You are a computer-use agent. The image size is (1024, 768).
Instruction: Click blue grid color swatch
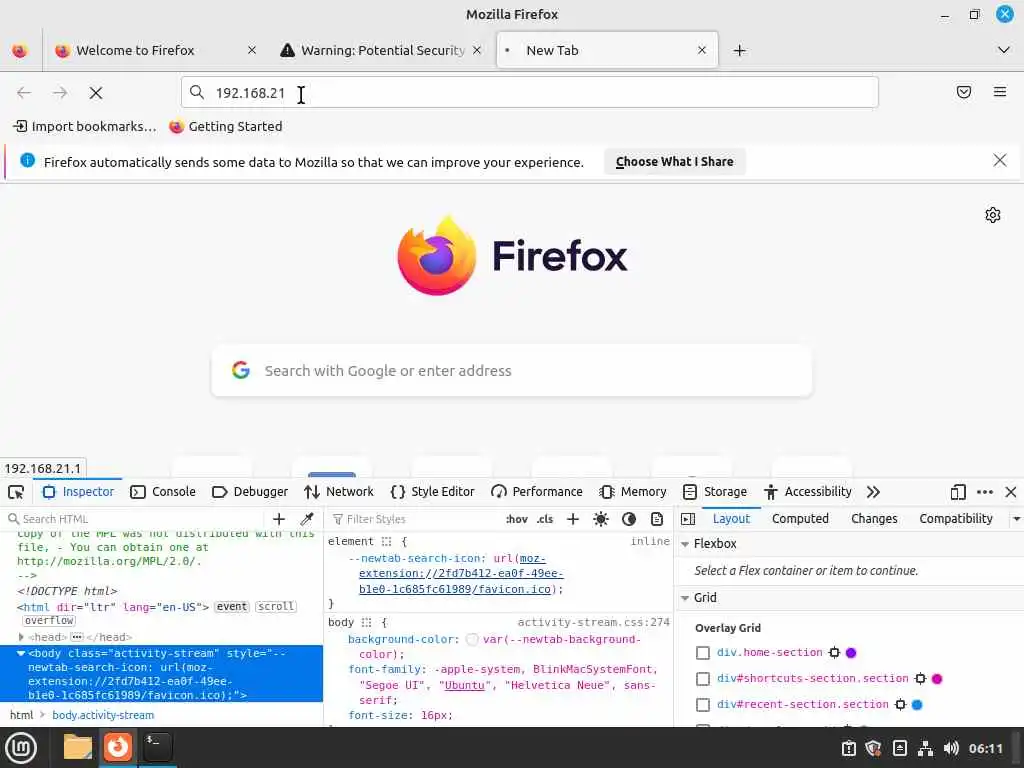coord(917,705)
